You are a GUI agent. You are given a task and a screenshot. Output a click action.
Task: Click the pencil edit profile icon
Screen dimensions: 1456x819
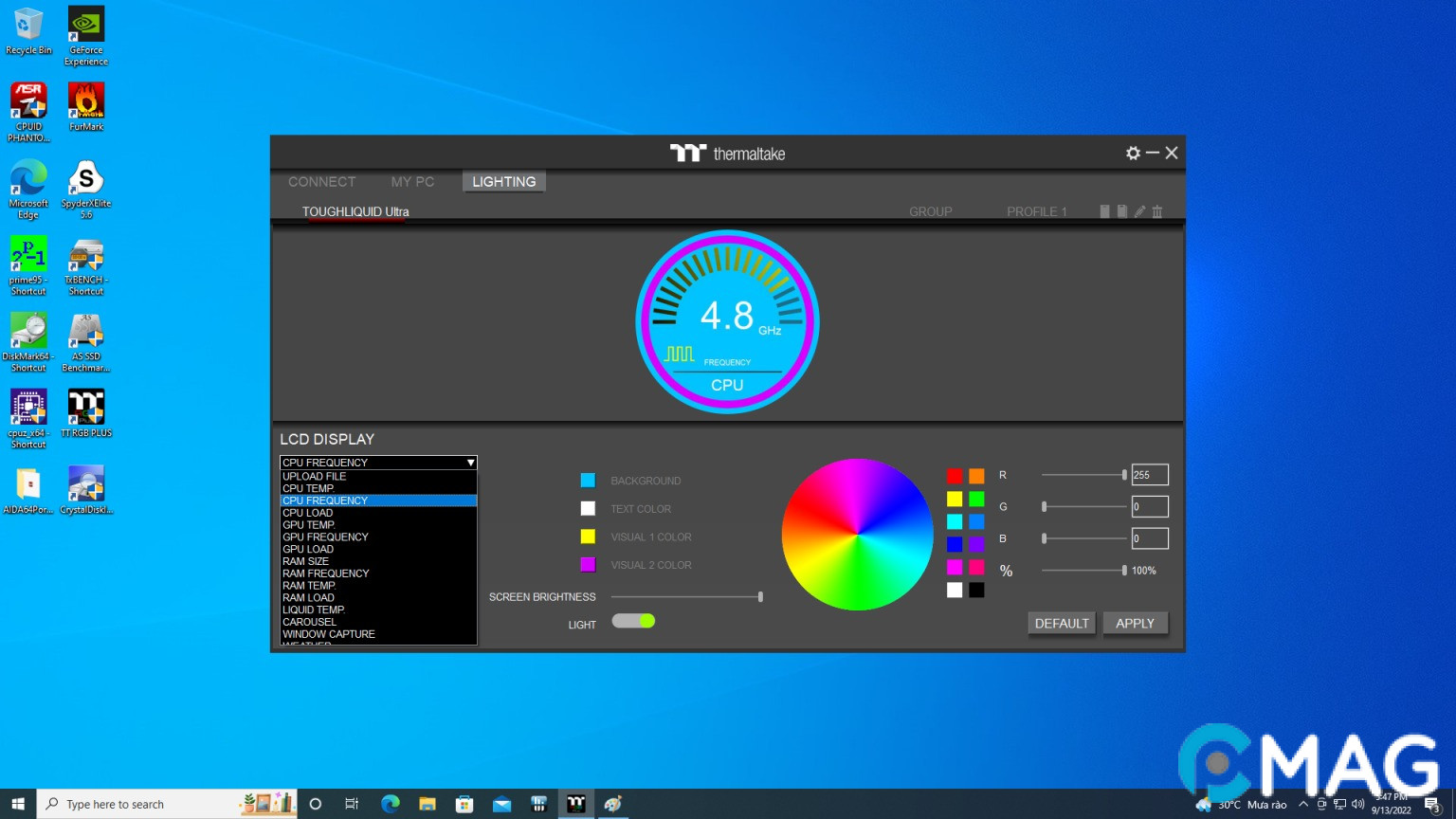(1139, 211)
